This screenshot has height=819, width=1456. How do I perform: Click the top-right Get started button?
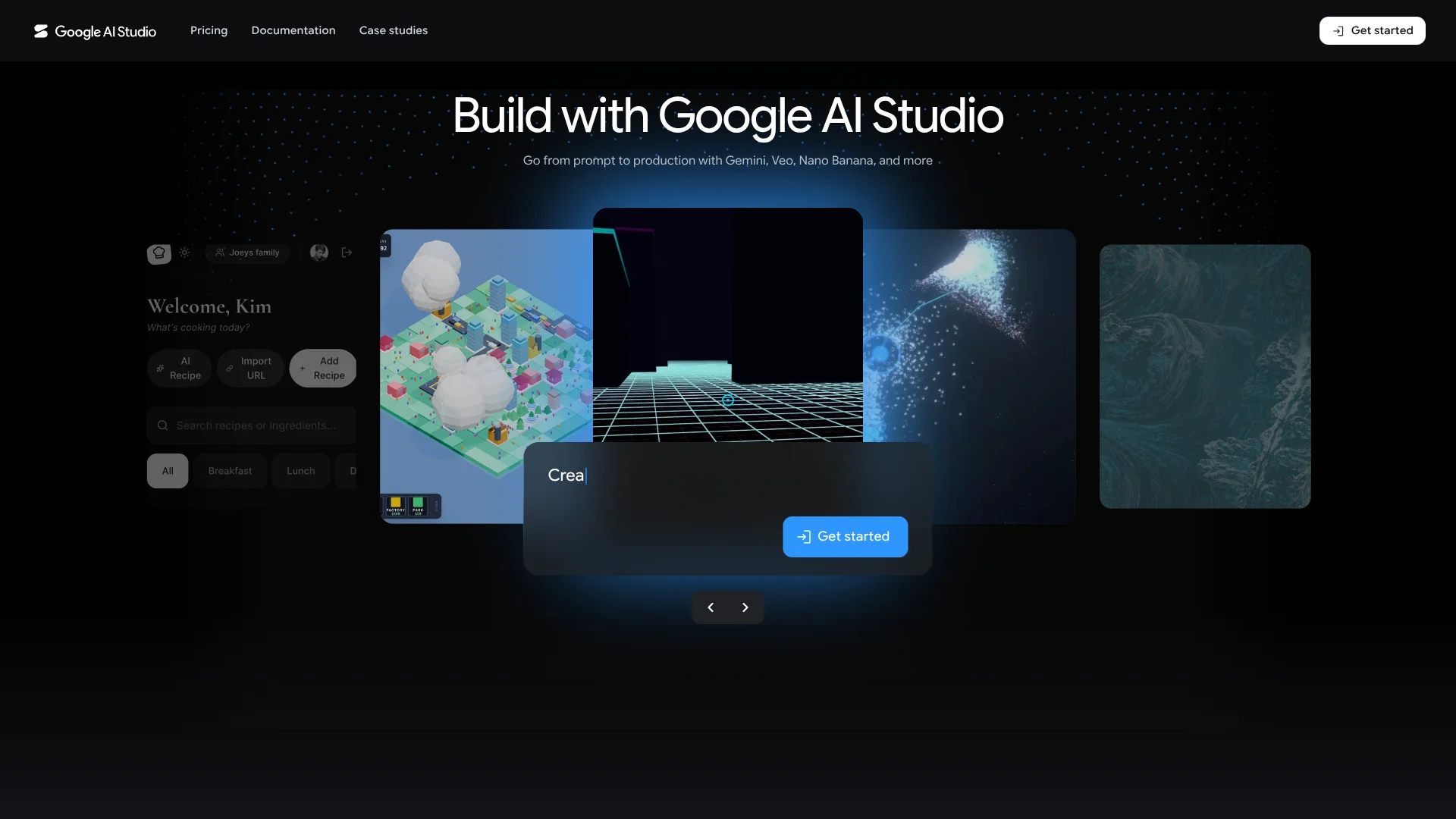point(1372,30)
